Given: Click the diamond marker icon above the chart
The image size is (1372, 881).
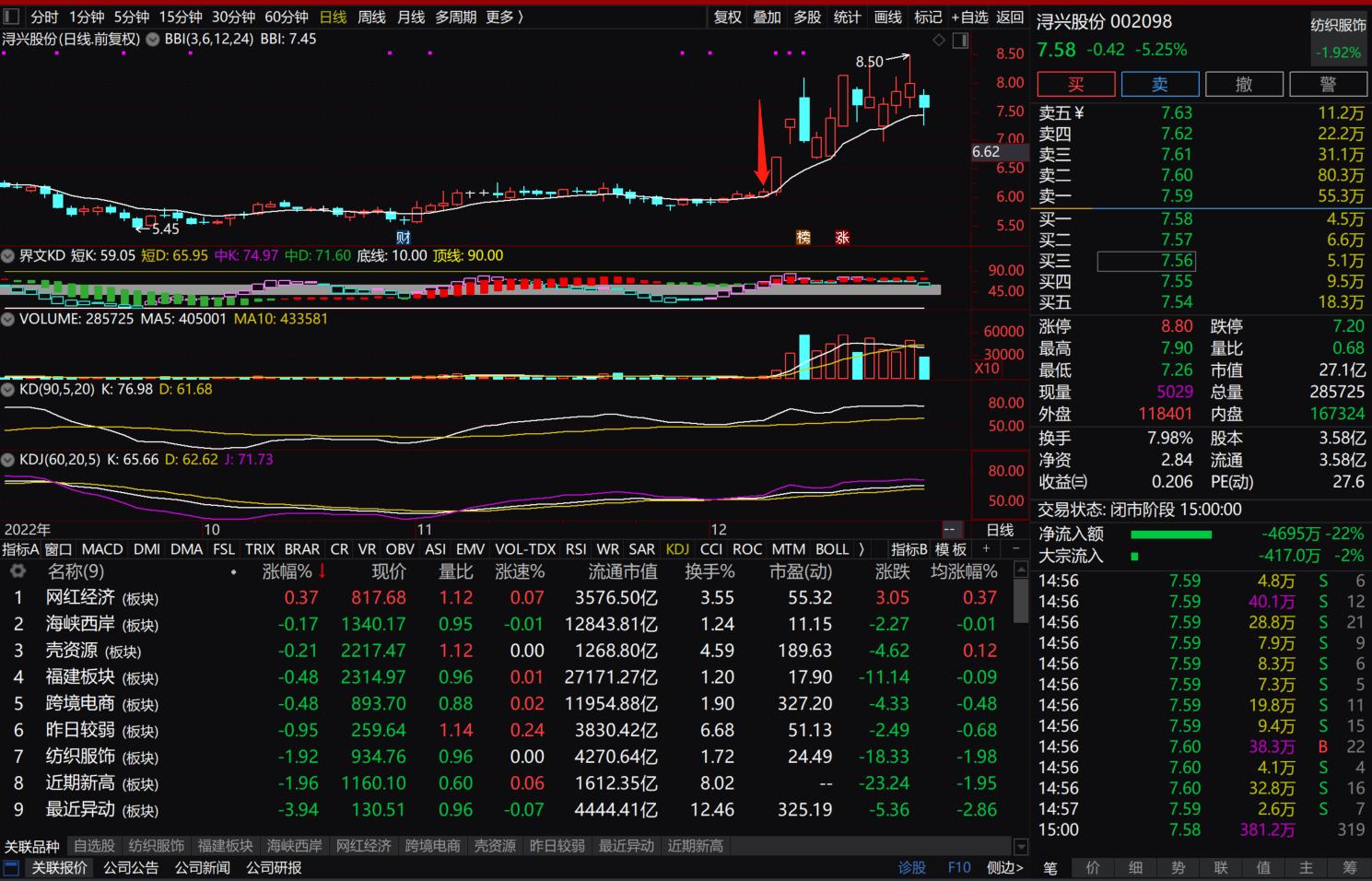Looking at the screenshot, I should point(939,40).
